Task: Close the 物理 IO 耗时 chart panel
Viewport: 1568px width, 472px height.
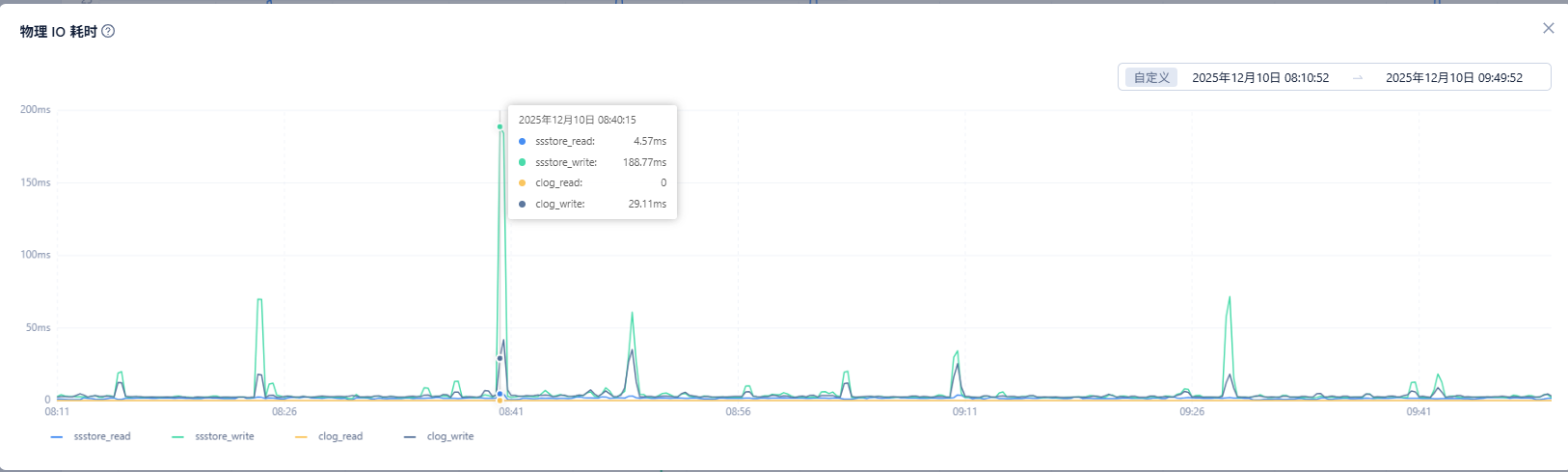Action: pyautogui.click(x=1548, y=28)
